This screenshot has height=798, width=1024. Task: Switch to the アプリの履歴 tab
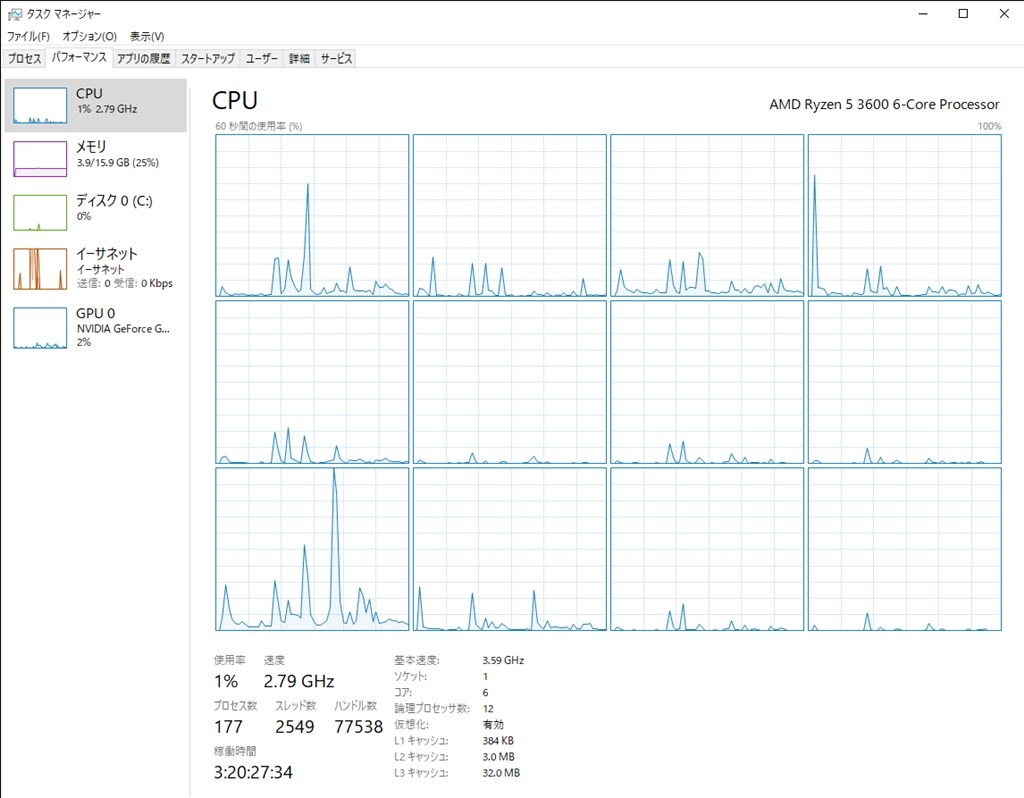(143, 59)
